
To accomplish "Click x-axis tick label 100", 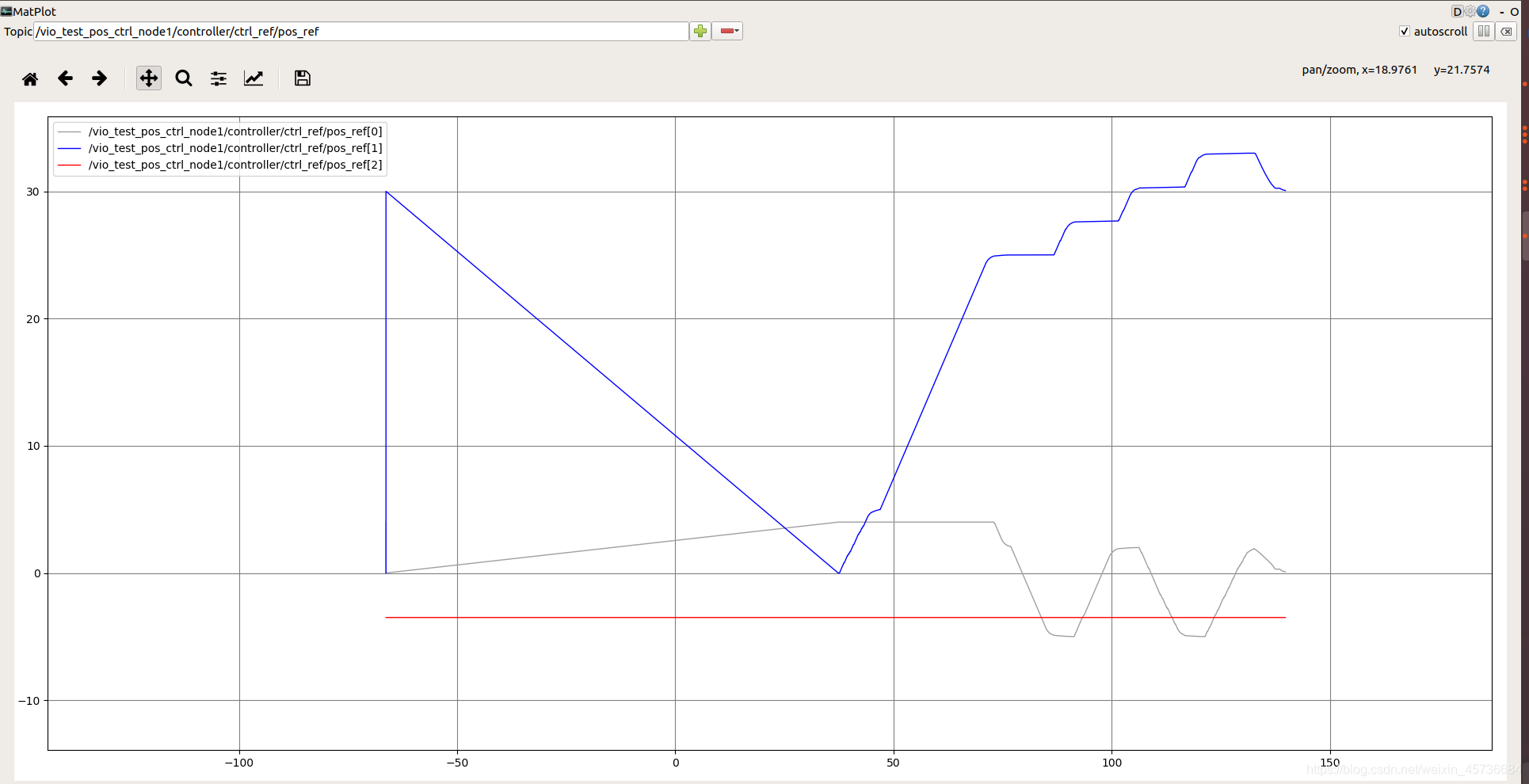I will (1111, 763).
